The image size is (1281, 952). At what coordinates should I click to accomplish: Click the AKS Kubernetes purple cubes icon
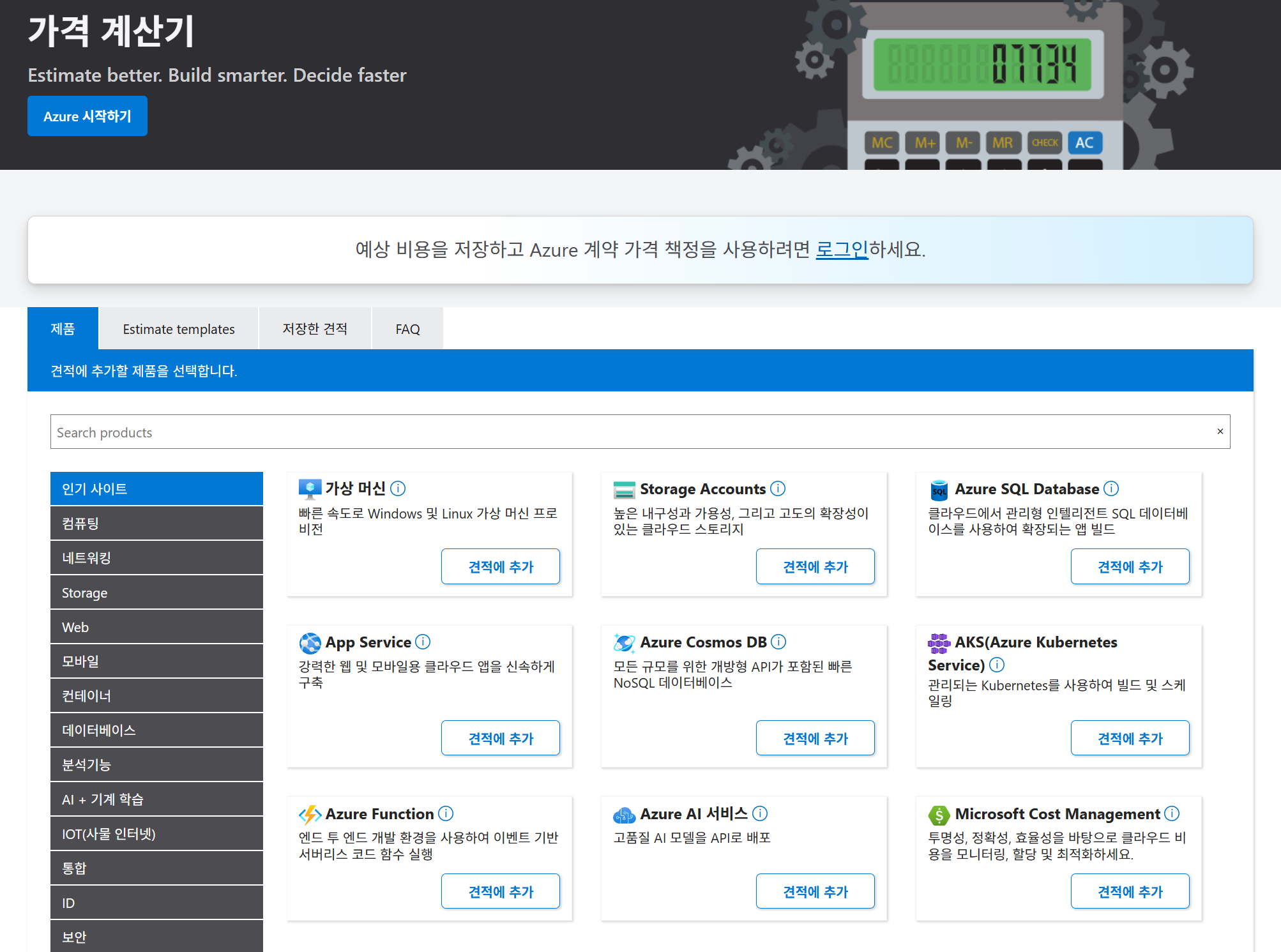(939, 643)
